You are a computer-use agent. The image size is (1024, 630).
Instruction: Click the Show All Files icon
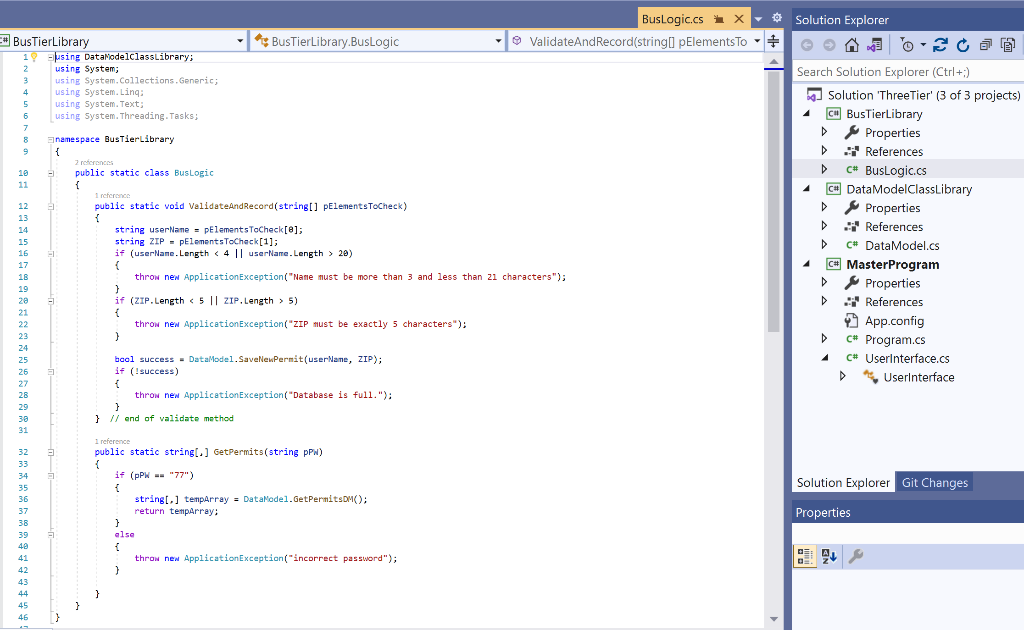(1008, 45)
